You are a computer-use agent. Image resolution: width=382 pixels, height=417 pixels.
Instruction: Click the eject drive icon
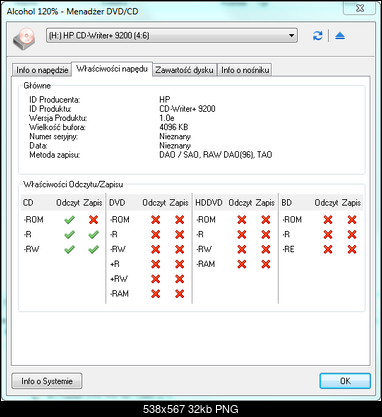pyautogui.click(x=340, y=35)
